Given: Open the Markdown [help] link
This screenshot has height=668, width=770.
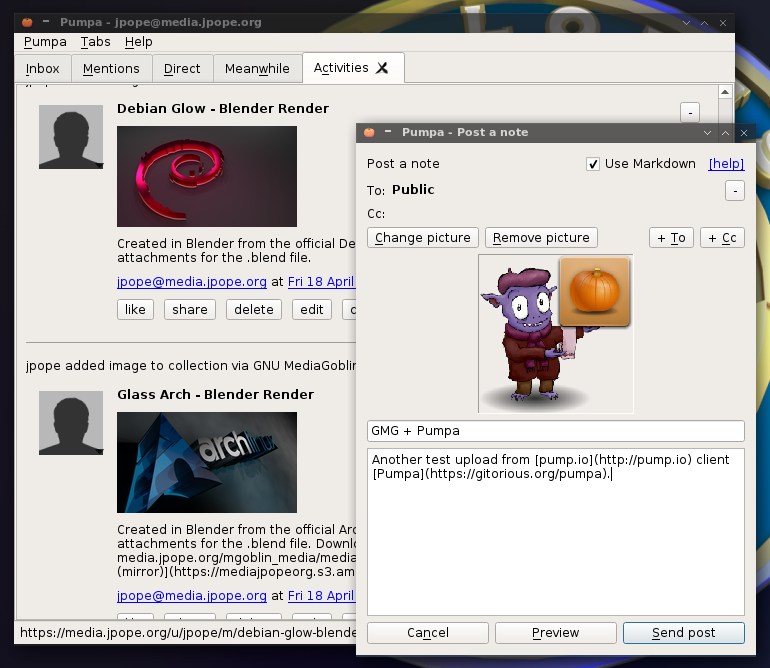Looking at the screenshot, I should pyautogui.click(x=726, y=164).
